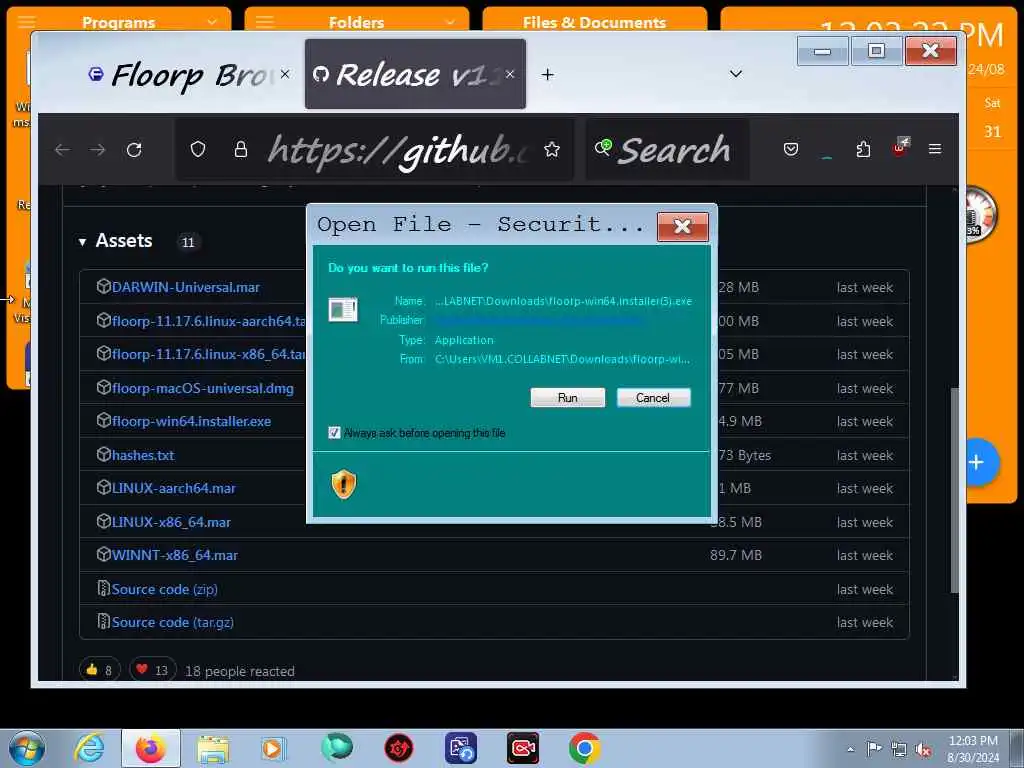Click the heart reaction button
This screenshot has height=768, width=1024.
[153, 670]
